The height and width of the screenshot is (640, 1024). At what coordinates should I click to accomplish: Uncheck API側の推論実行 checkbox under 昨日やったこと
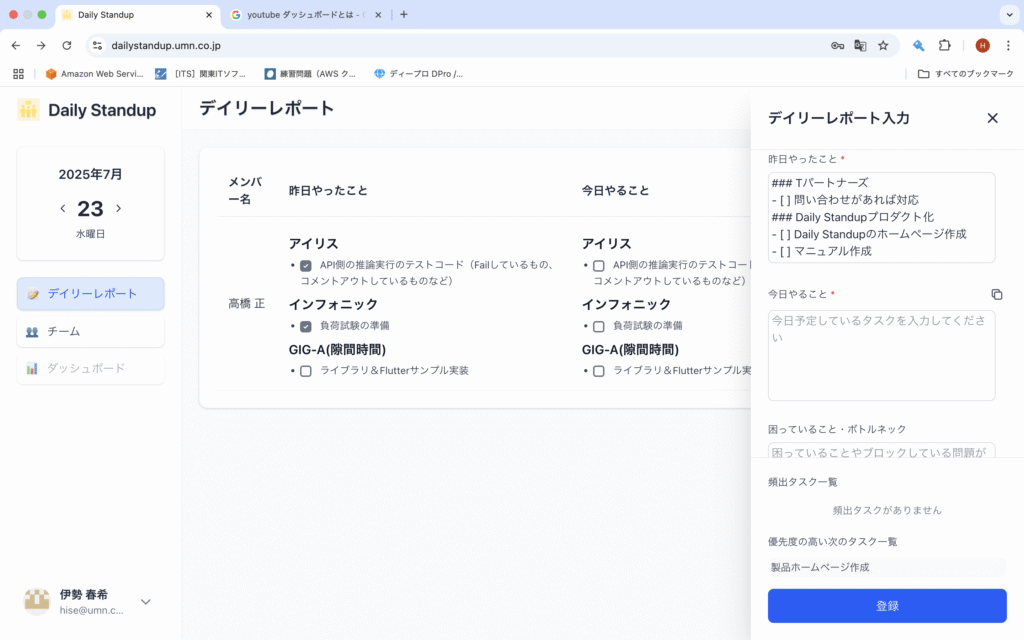point(306,266)
